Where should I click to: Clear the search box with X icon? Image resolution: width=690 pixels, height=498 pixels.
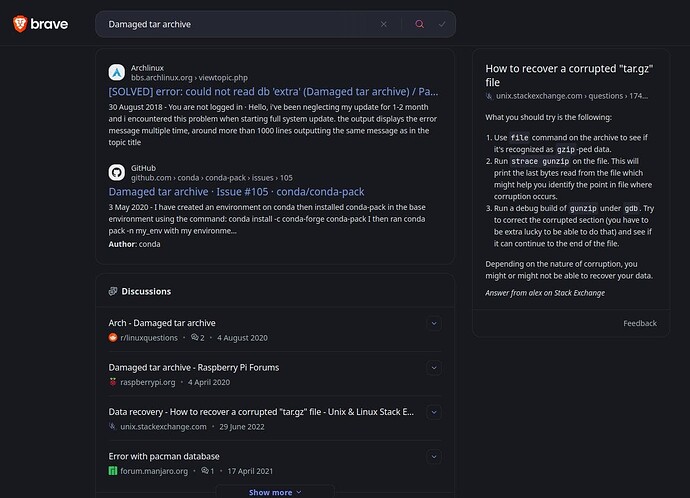tap(384, 24)
